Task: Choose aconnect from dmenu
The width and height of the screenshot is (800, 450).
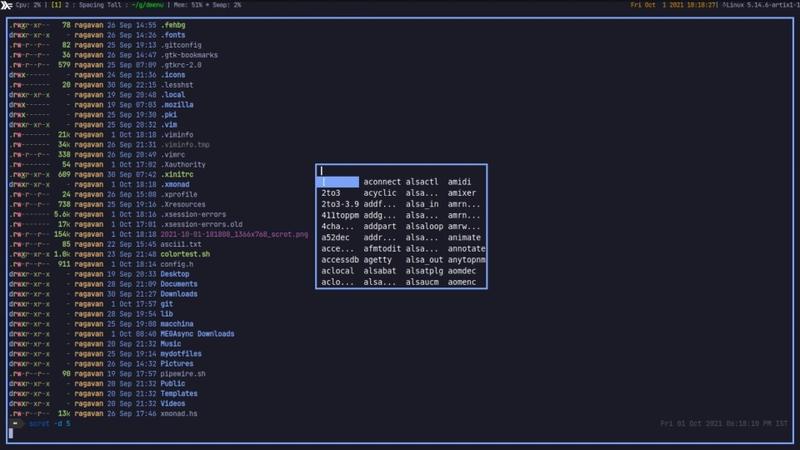Action: coord(382,182)
